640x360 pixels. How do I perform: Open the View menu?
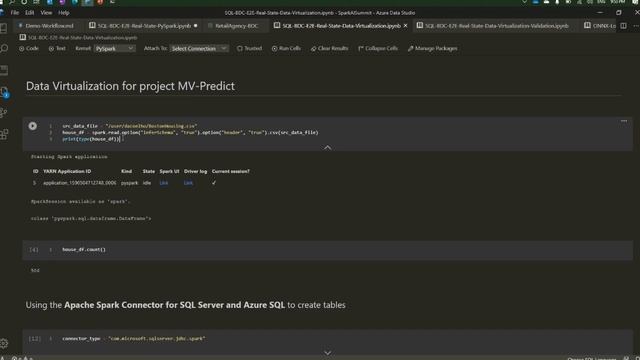click(46, 13)
